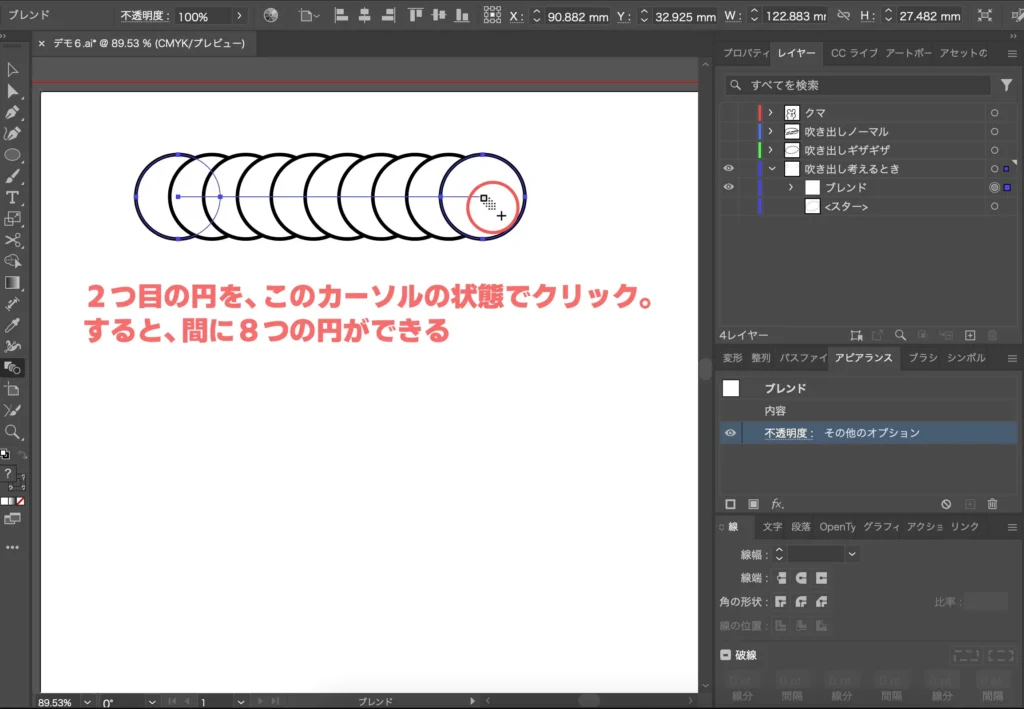Select the Paintbrush tool
The height and width of the screenshot is (709, 1024).
point(13,176)
